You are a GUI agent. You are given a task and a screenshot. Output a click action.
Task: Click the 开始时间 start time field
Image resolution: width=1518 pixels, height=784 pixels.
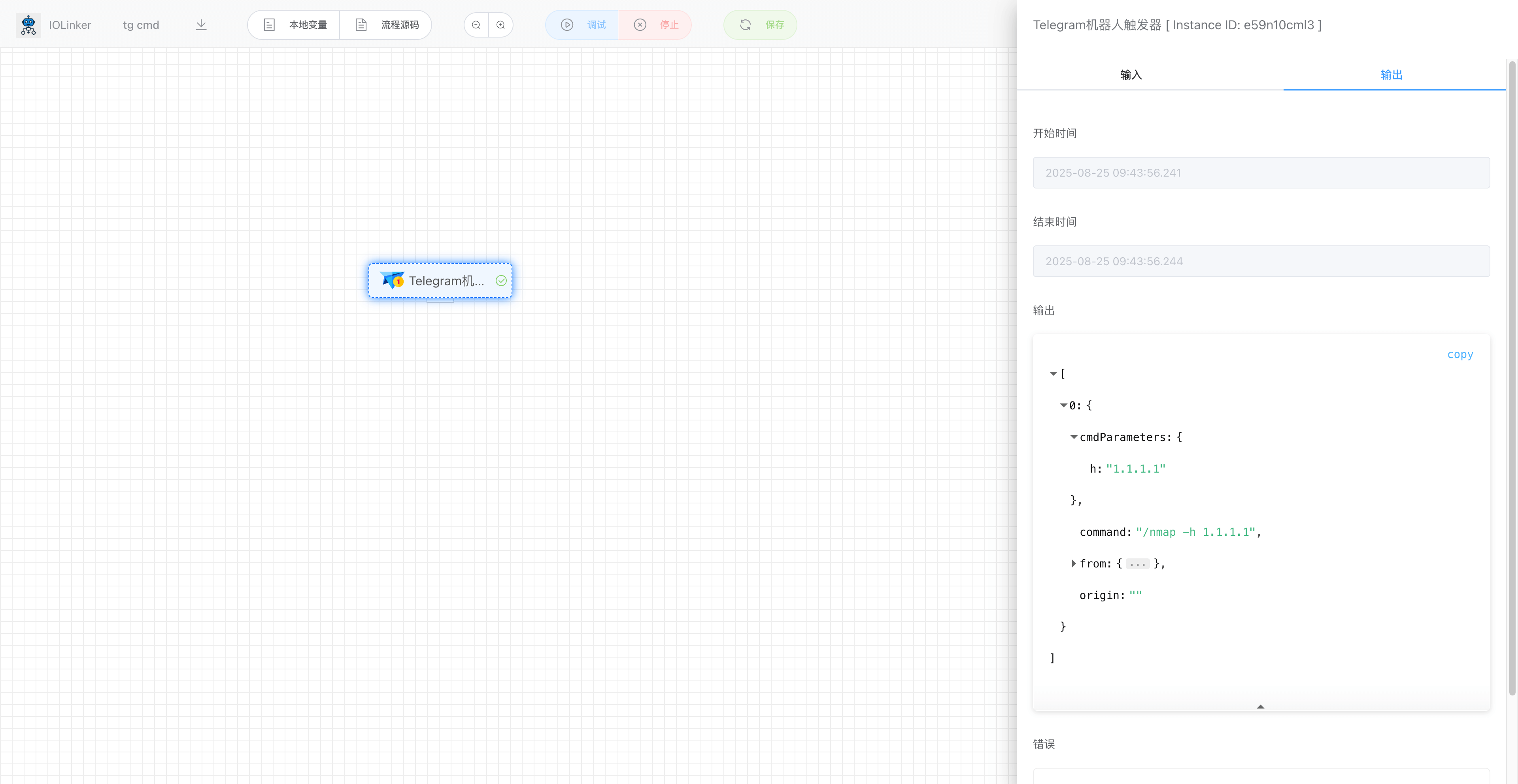[1261, 173]
